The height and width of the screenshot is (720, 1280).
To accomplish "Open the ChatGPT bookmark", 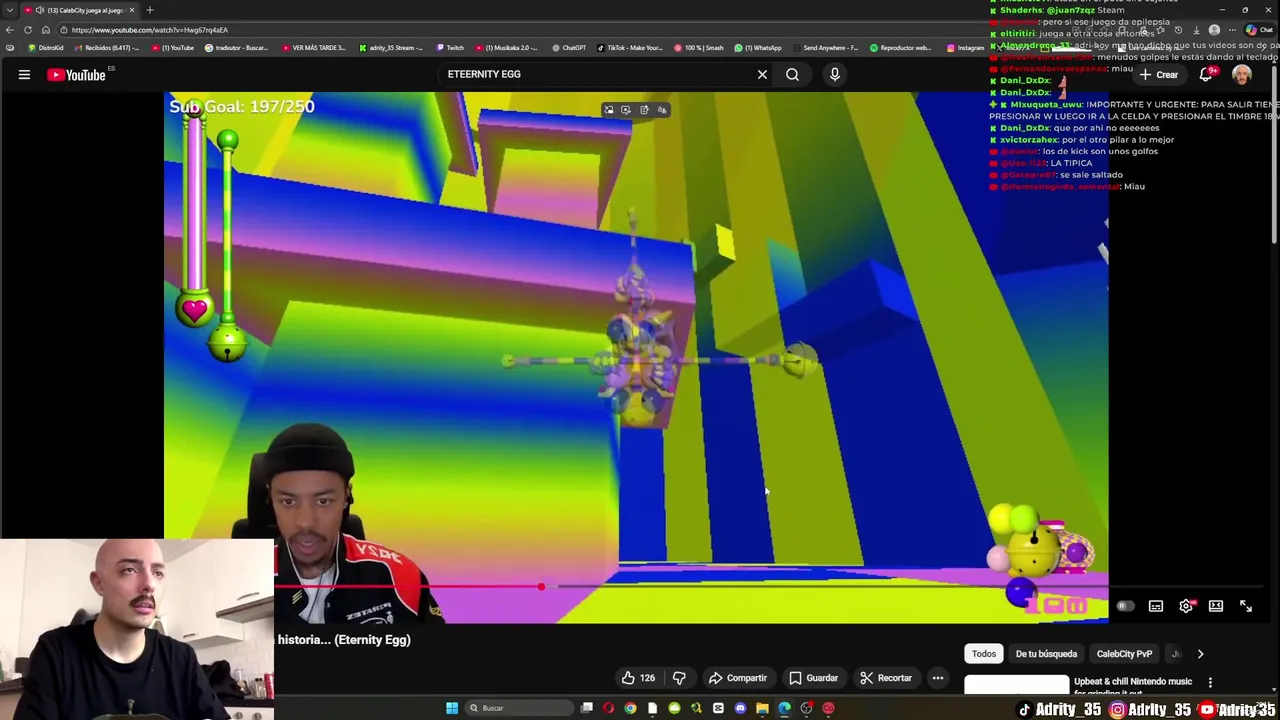I will pos(569,48).
